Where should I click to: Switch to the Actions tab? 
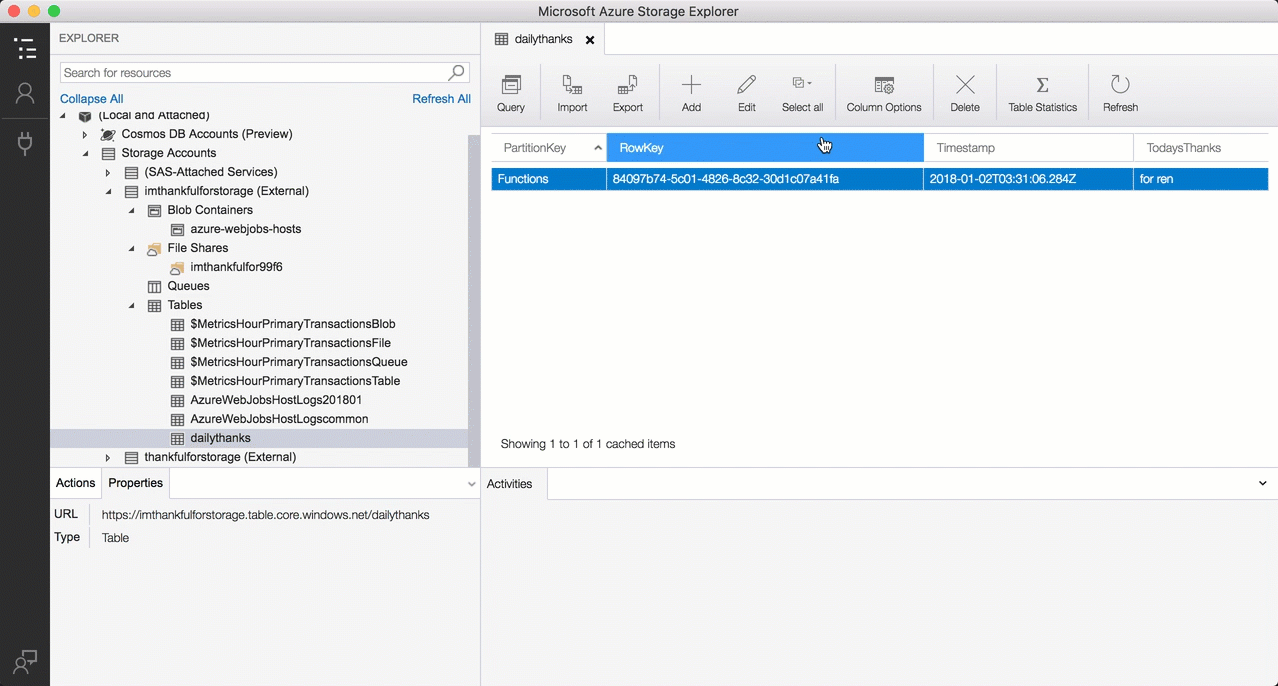(76, 483)
